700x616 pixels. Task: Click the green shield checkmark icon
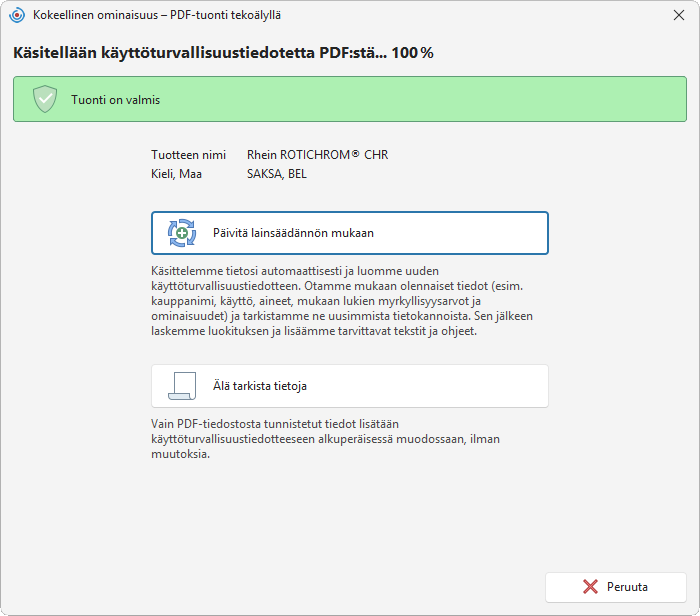coord(45,99)
